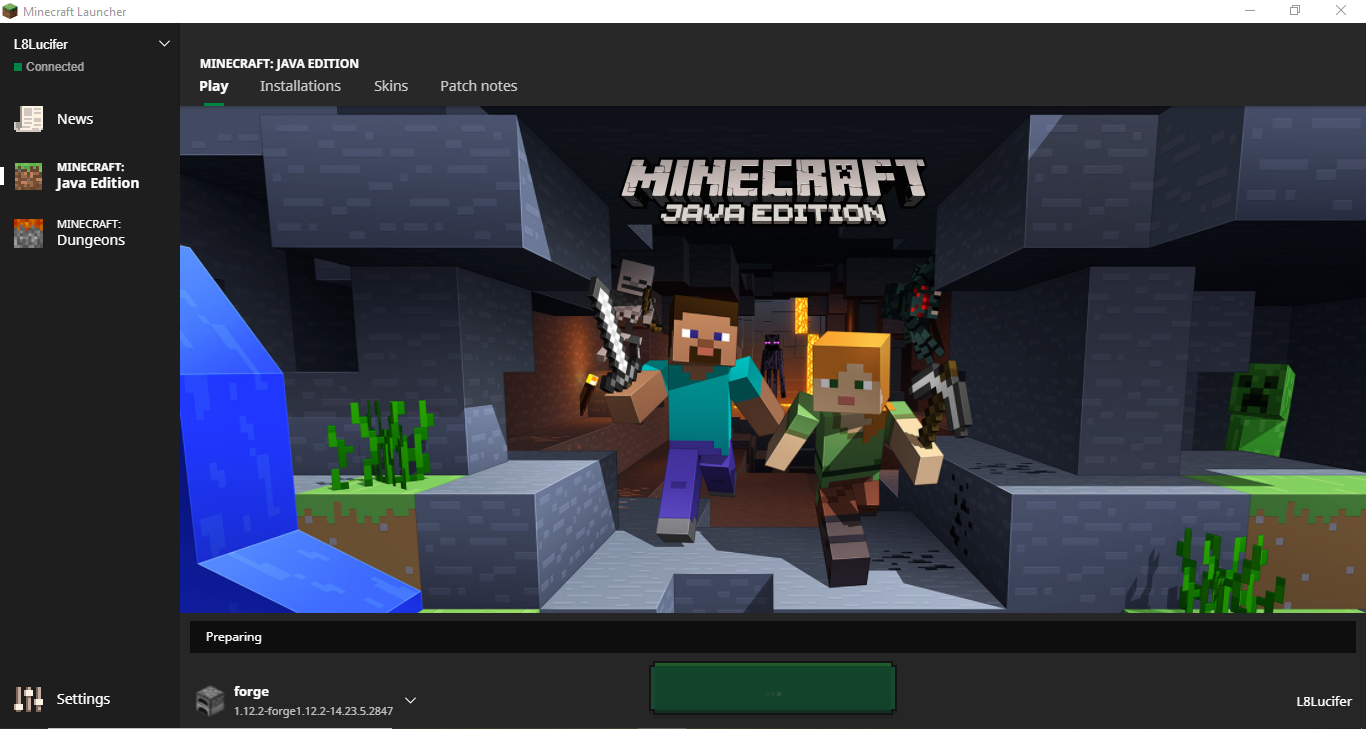1366x729 pixels.
Task: Click the Connected status text
Action: (55, 67)
